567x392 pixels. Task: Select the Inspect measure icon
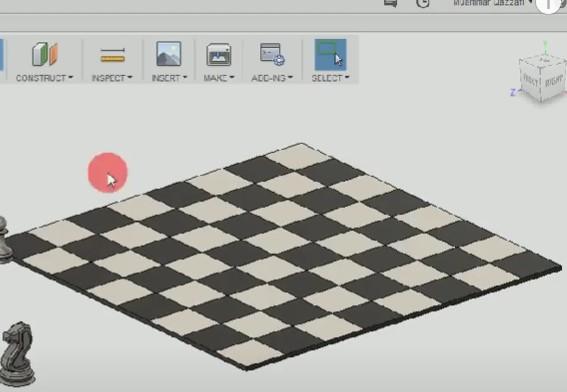tap(112, 56)
